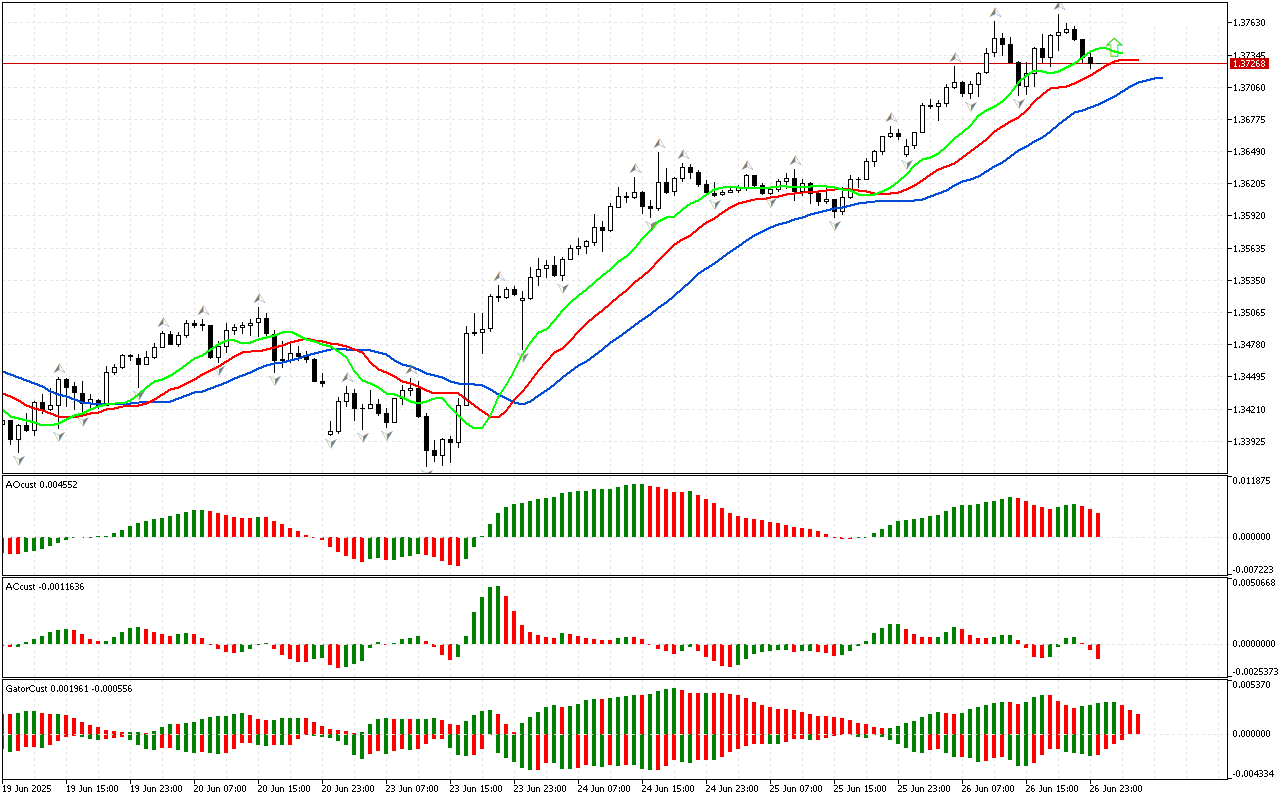The height and width of the screenshot is (800, 1280).
Task: Click the 0.011875 AO scale label
Action: click(x=1250, y=480)
